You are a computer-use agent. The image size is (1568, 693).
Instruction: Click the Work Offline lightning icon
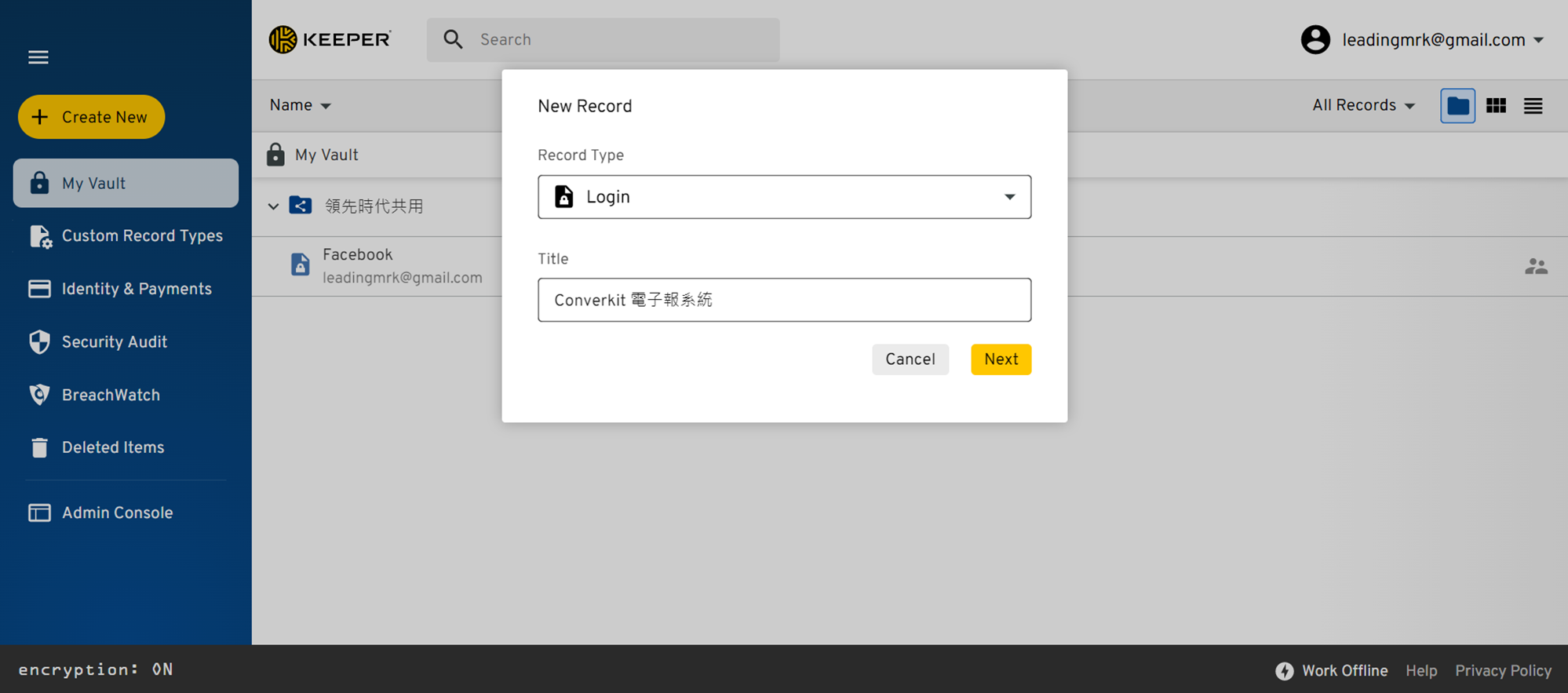pyautogui.click(x=1284, y=671)
